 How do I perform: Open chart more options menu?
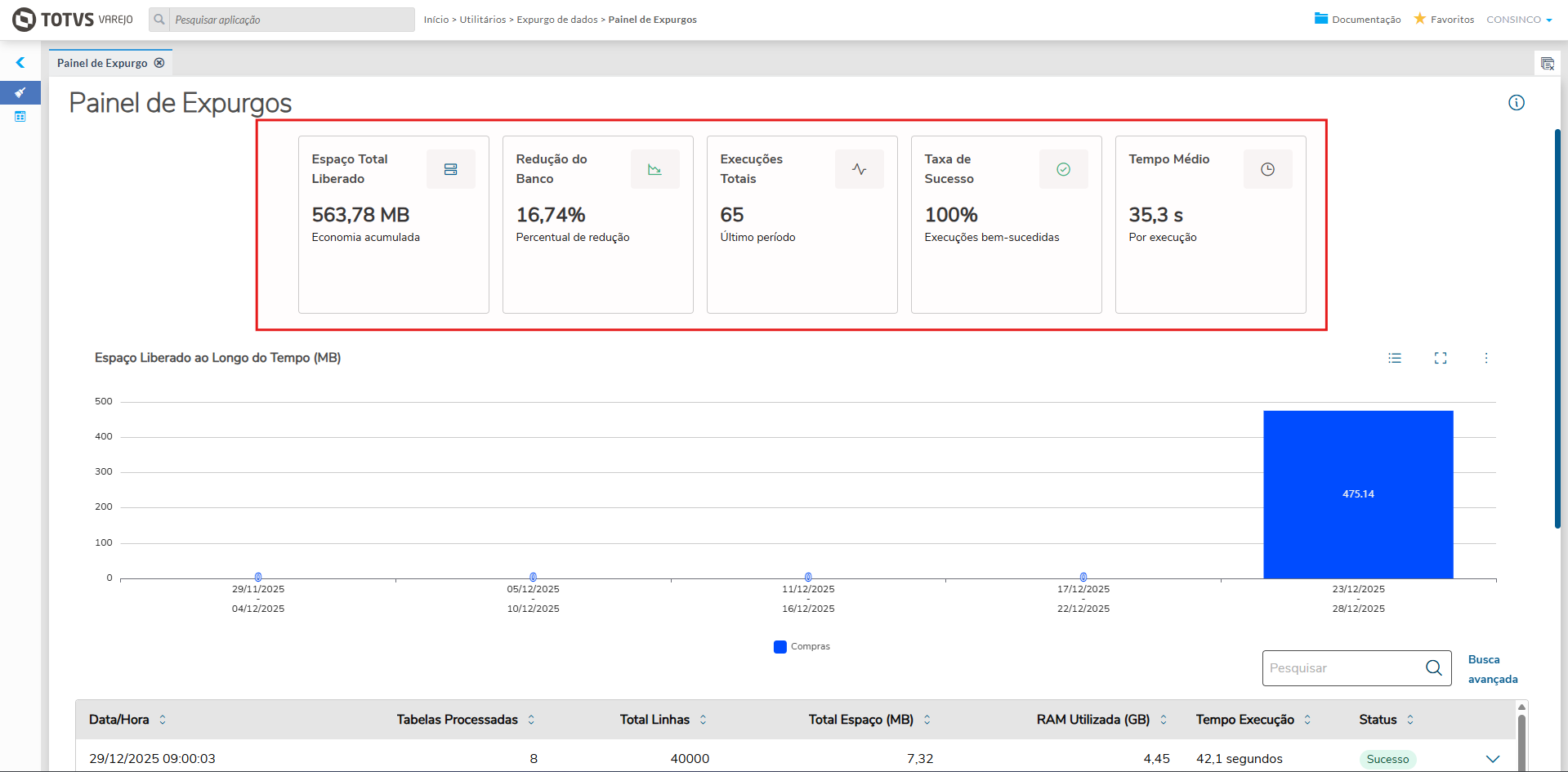pos(1486,358)
